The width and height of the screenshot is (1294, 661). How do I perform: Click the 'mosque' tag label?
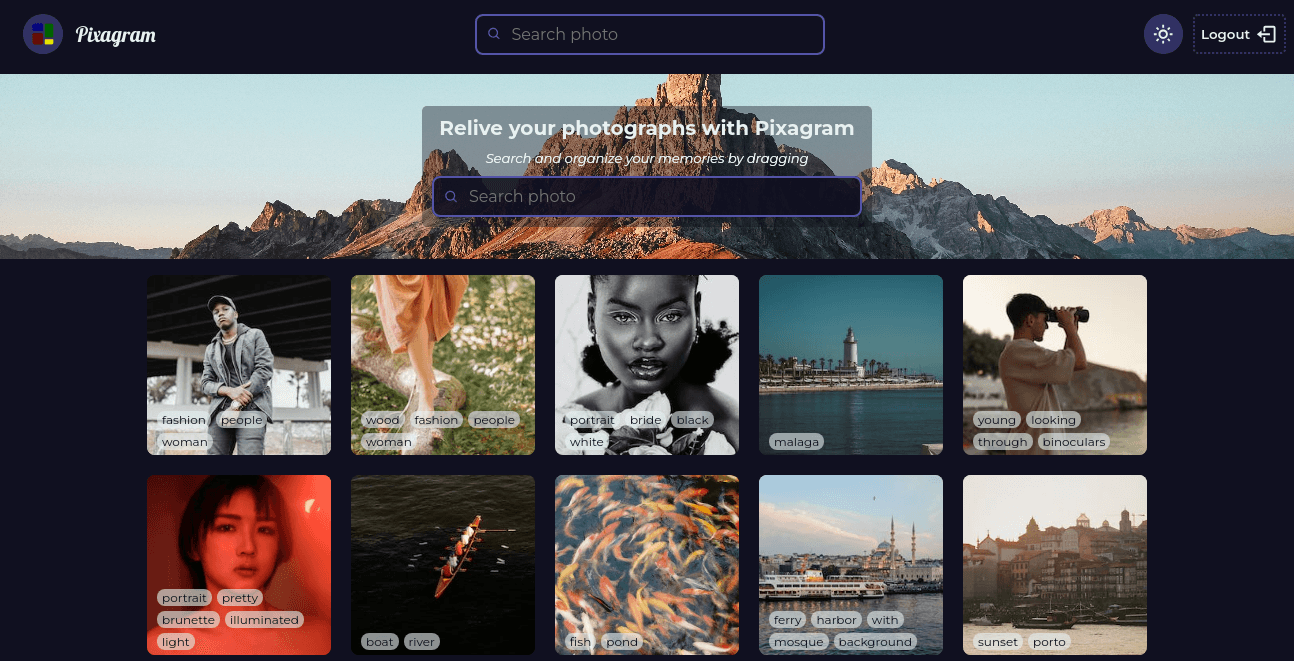coord(798,642)
